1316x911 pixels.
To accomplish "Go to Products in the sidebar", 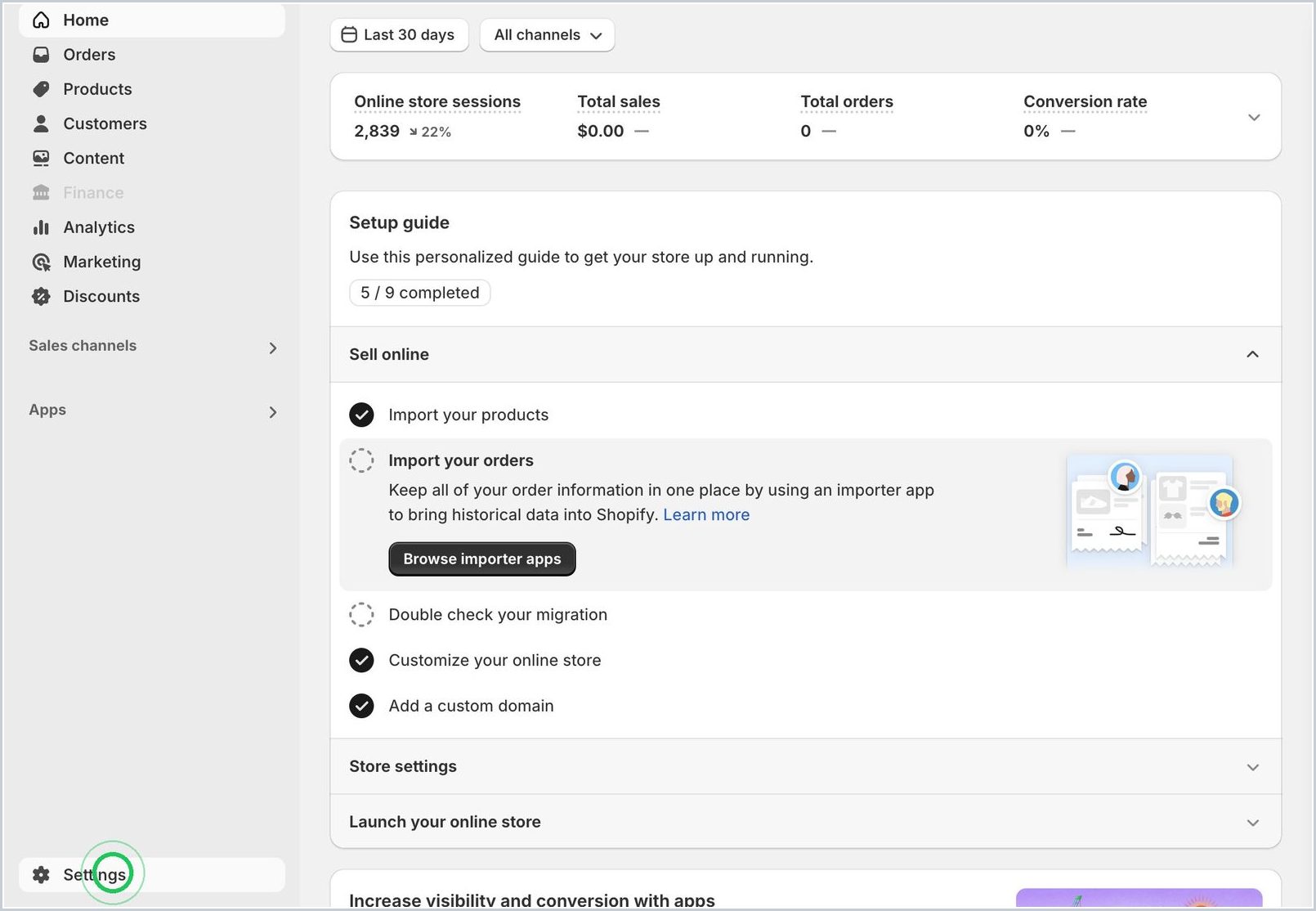I will point(152,89).
